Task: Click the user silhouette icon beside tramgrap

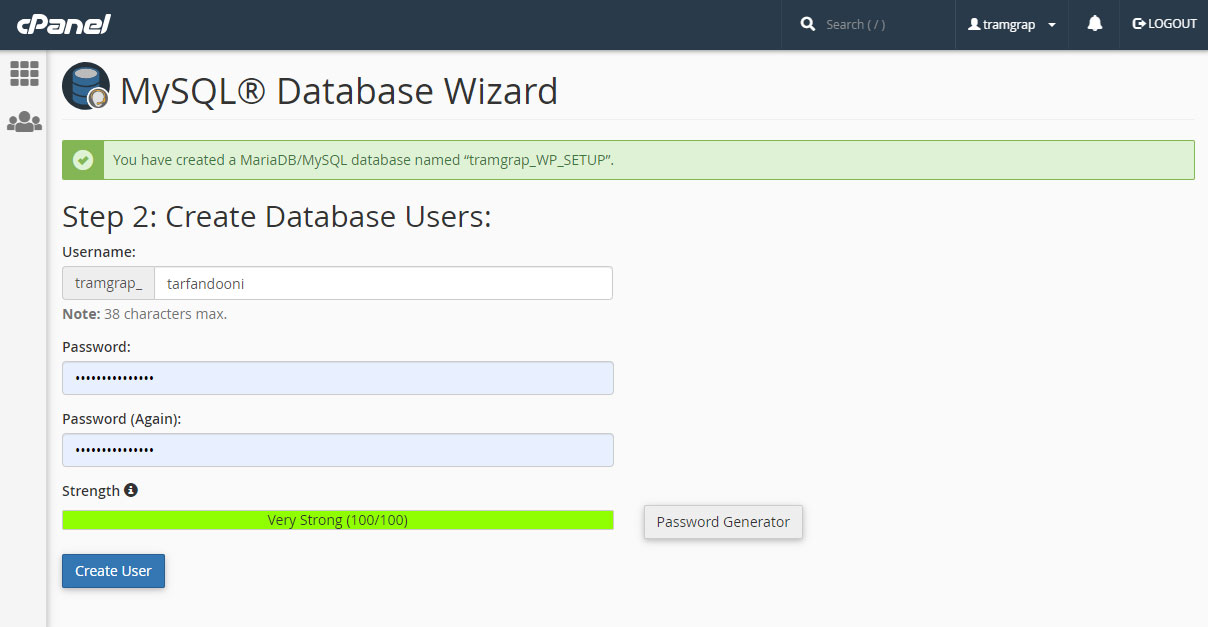Action: coord(974,25)
